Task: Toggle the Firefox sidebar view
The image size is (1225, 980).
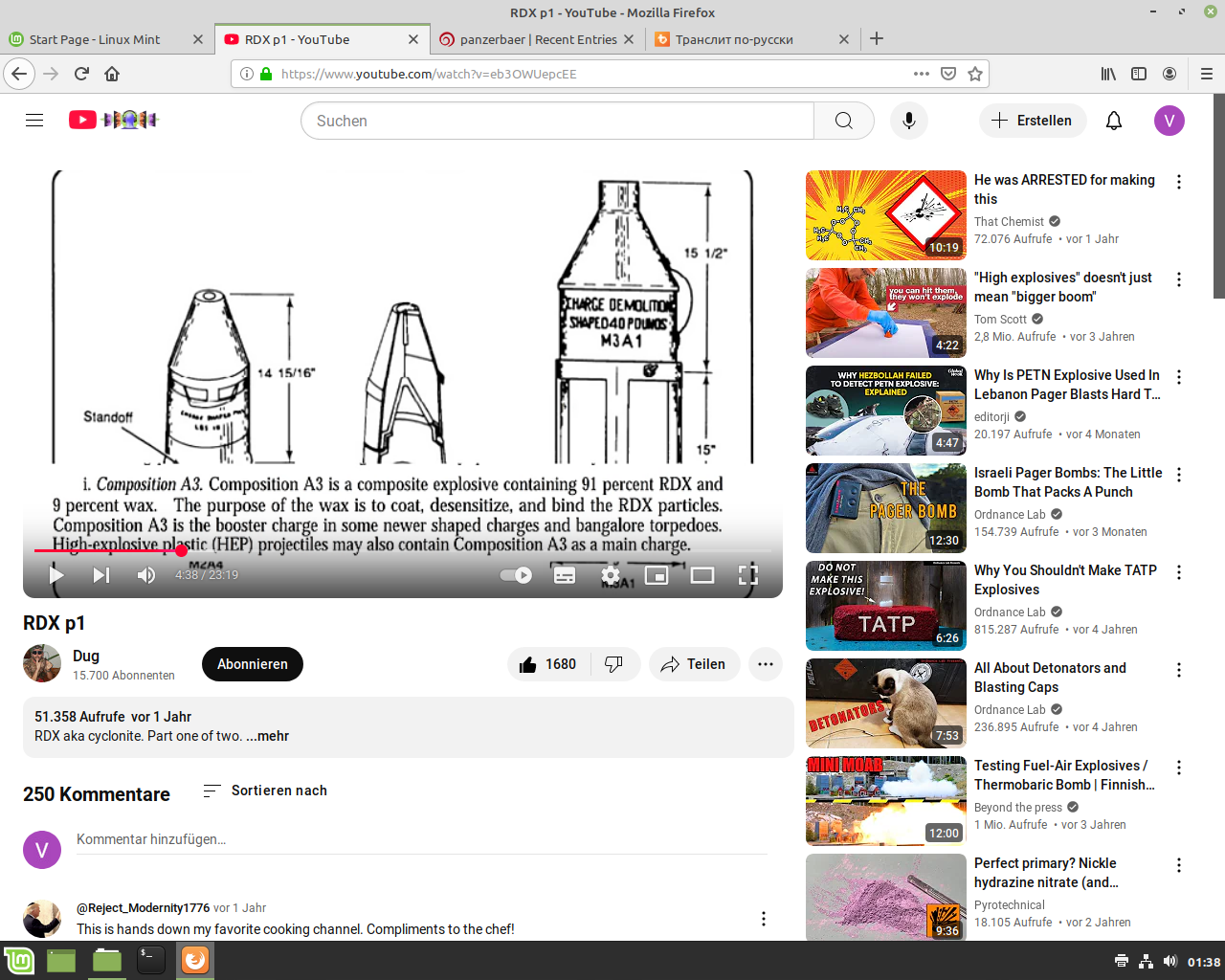Action: (1139, 74)
